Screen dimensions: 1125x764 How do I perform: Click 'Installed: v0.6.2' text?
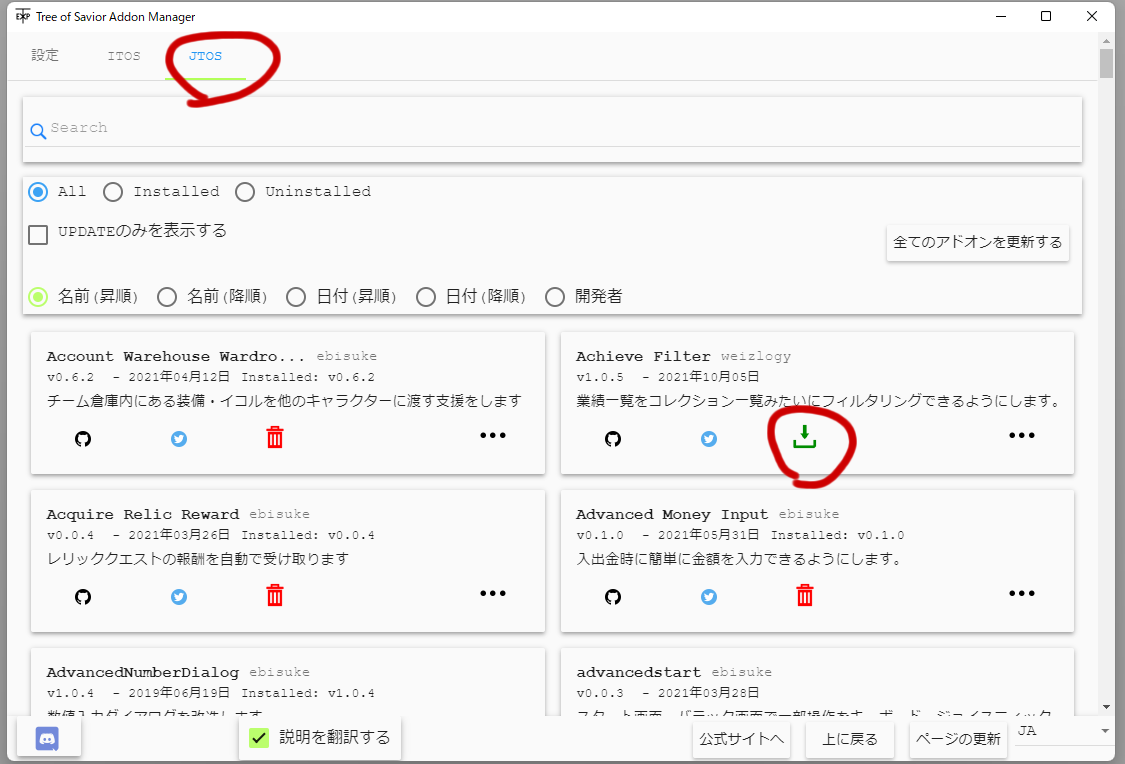tap(308, 377)
